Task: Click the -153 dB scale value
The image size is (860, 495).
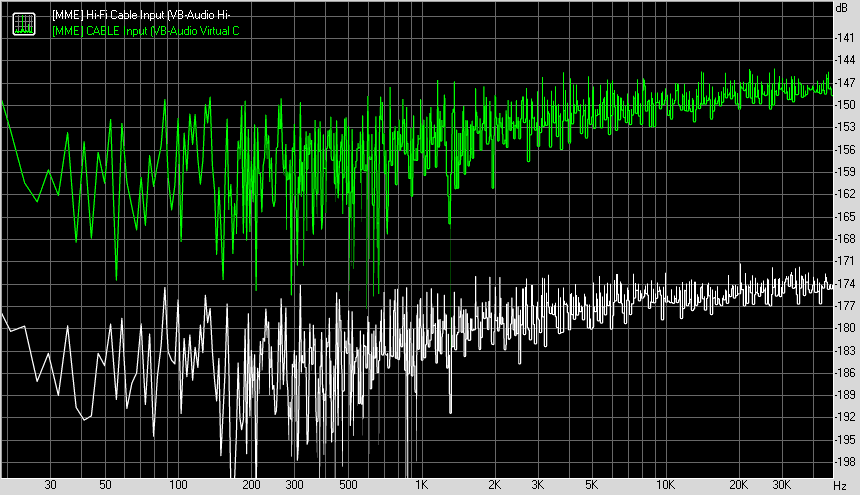Action: click(x=845, y=127)
